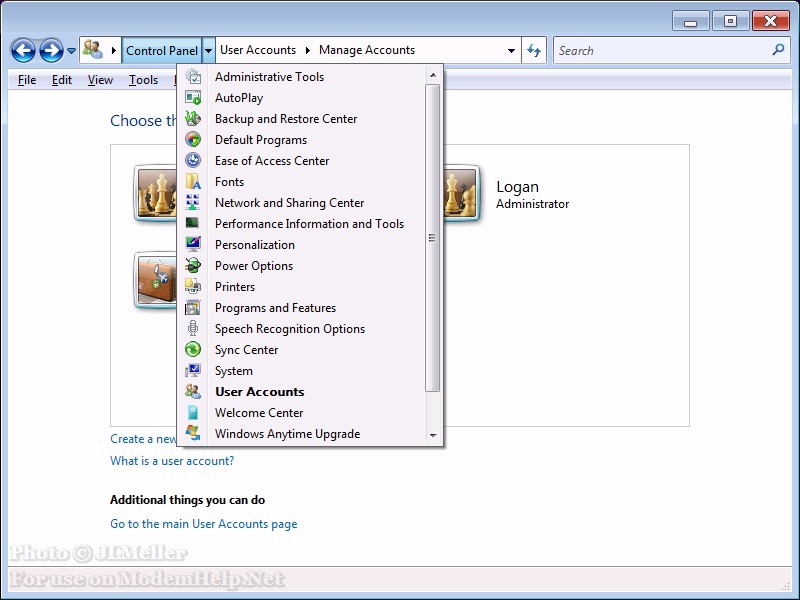Click the Manage Accounts breadcrumb
Image resolution: width=800 pixels, height=600 pixels.
pos(367,50)
